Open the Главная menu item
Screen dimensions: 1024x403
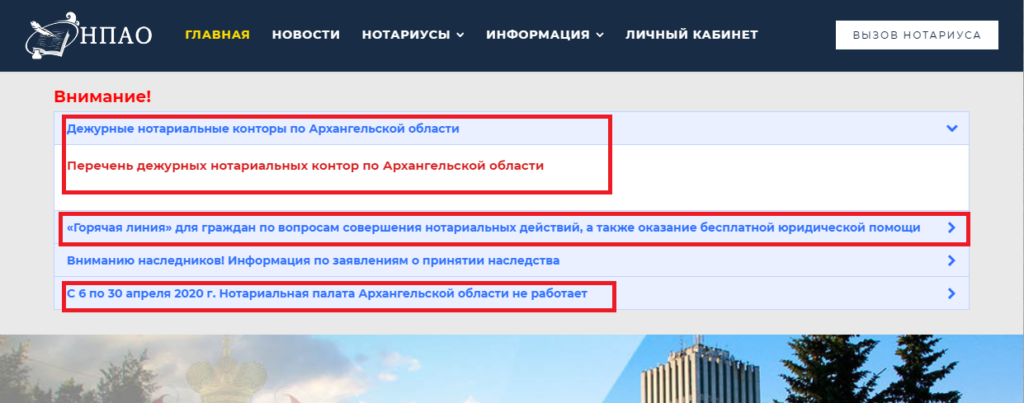217,35
